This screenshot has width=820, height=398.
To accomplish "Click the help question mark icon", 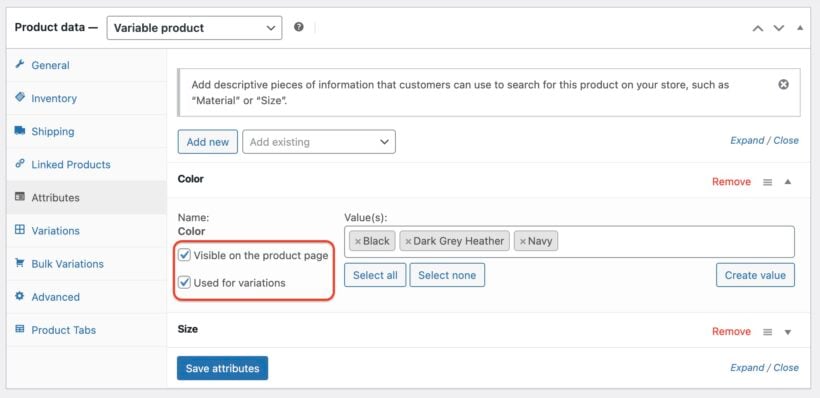I will click(x=299, y=27).
